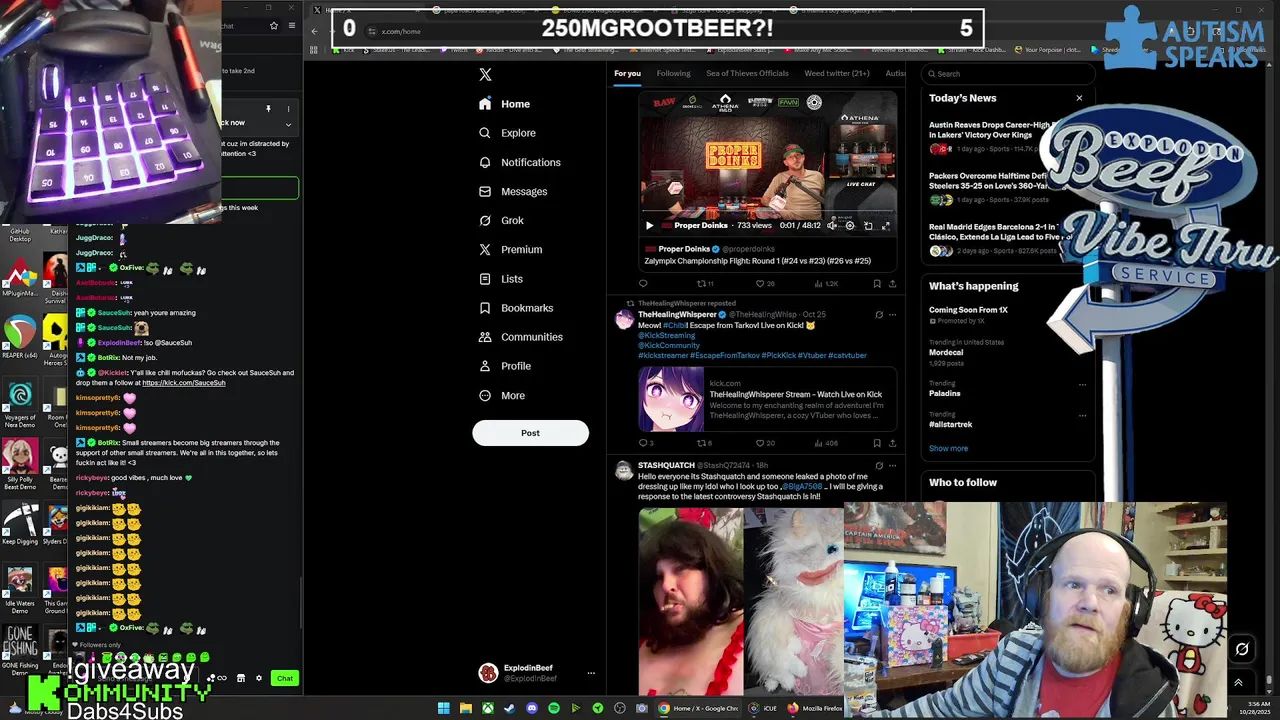This screenshot has height=720, width=1280.
Task: Open Messages in X sidebar
Action: coord(513,191)
